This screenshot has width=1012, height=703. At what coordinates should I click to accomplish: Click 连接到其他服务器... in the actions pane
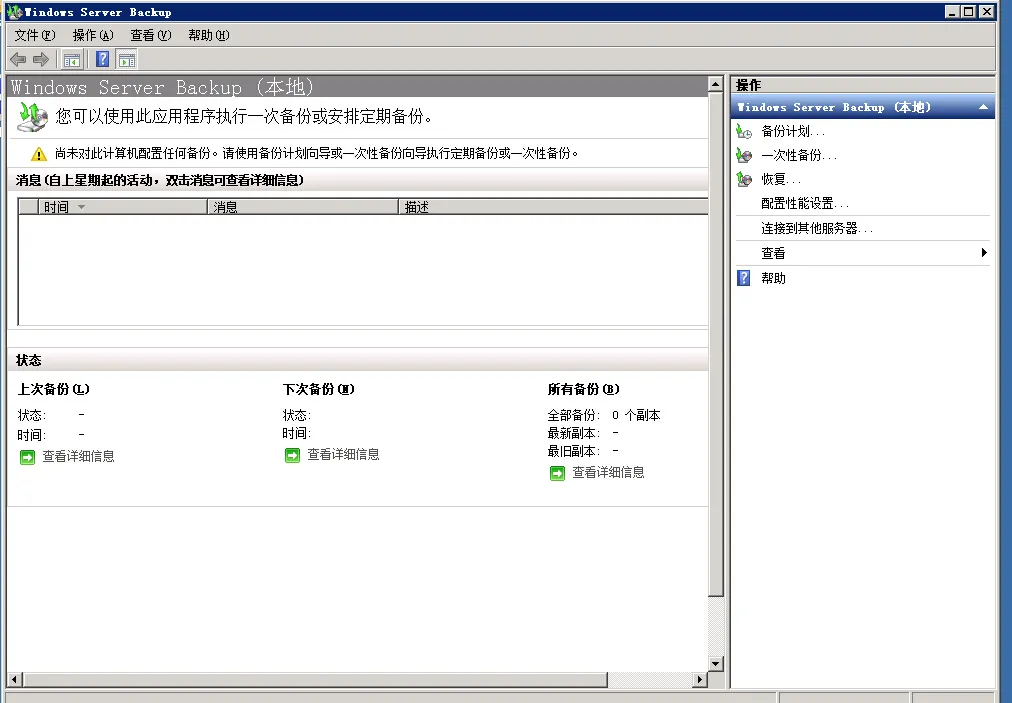click(x=816, y=228)
